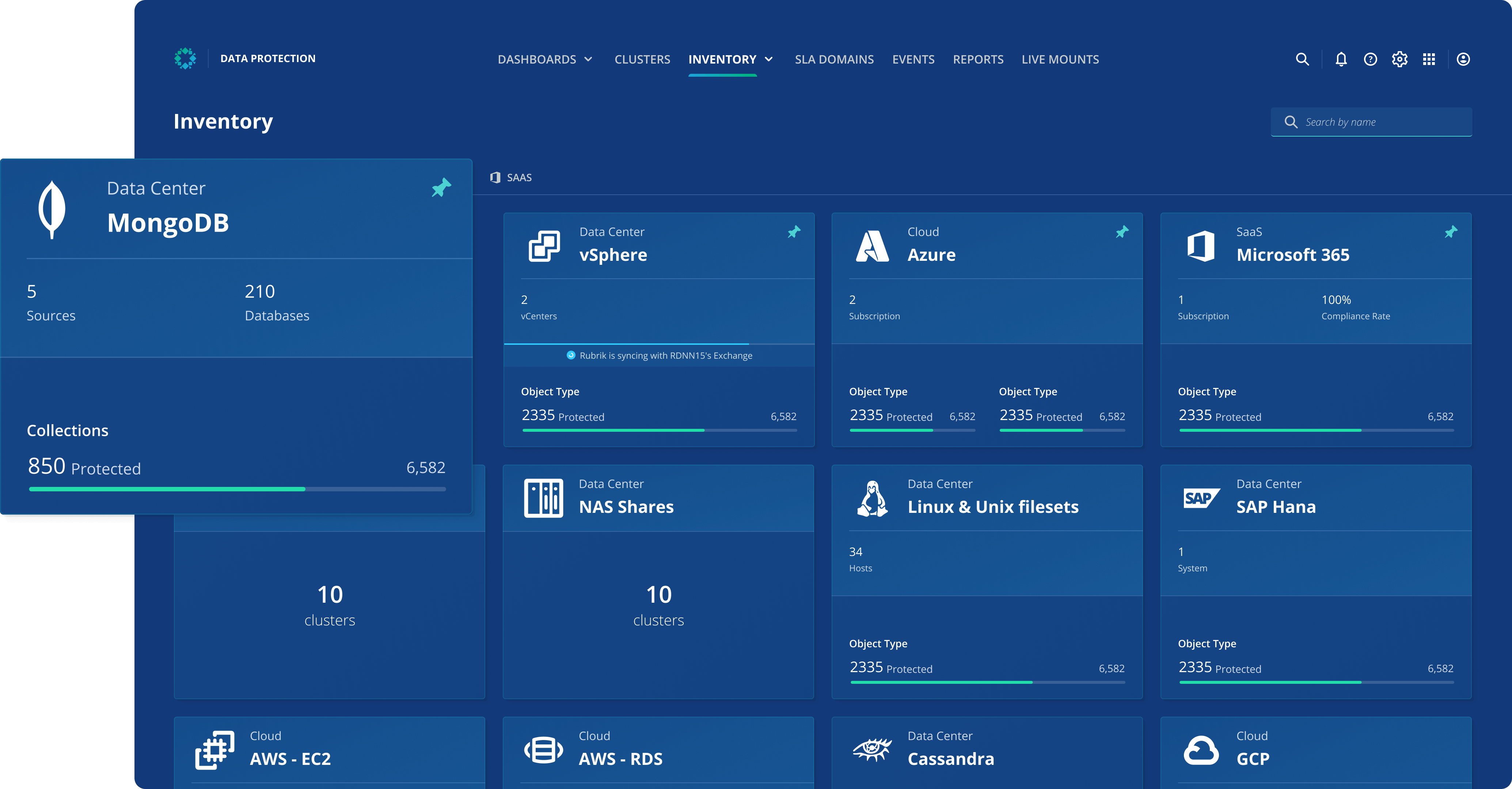The image size is (1512, 789).
Task: Click '10 clusters' on NAS Shares card
Action: click(x=658, y=606)
